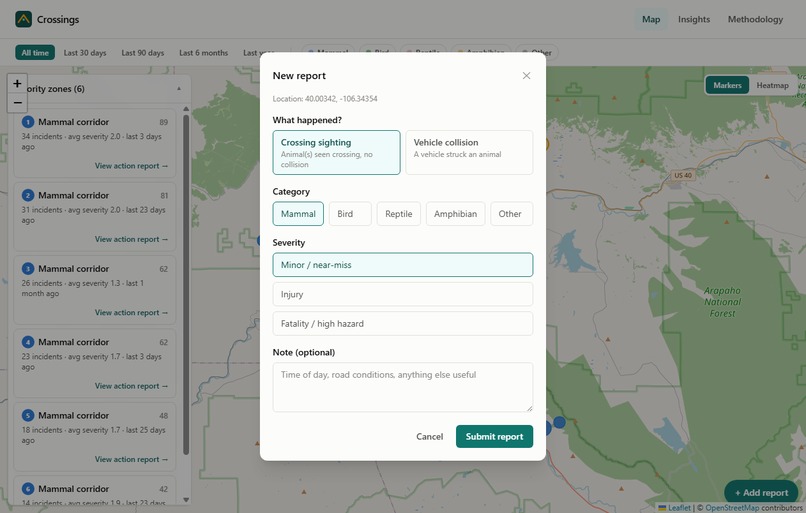Click the resize handle of note field
The width and height of the screenshot is (806, 513).
pos(529,408)
